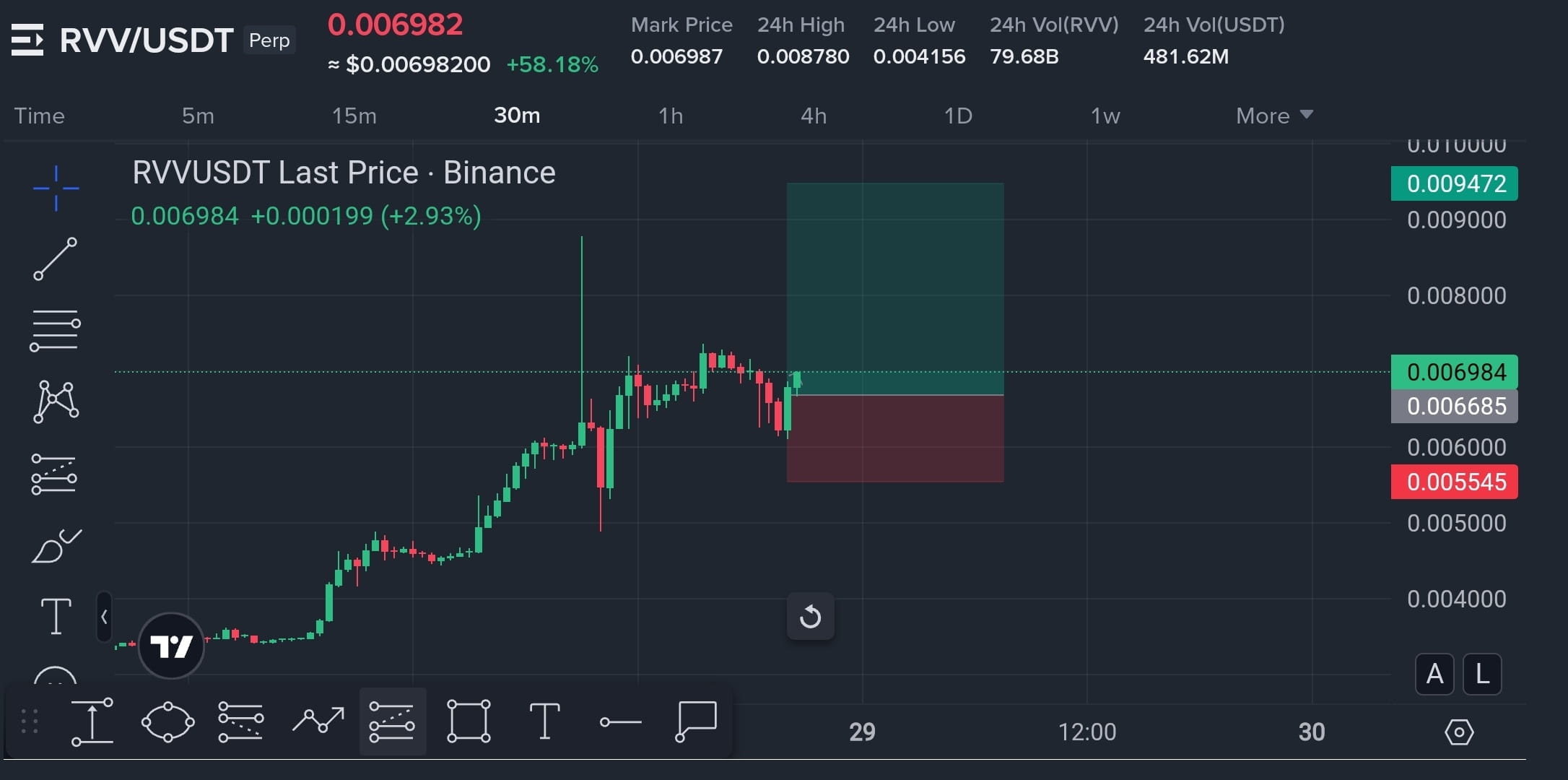The image size is (1568, 780).
Task: Click the 24h Vol(USDT) value 481.62M
Action: click(x=1186, y=56)
